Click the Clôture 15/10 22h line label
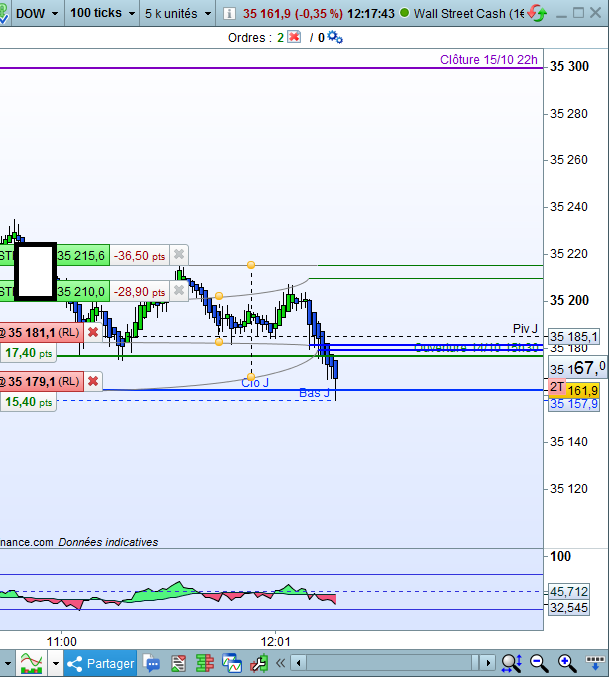 click(x=489, y=60)
